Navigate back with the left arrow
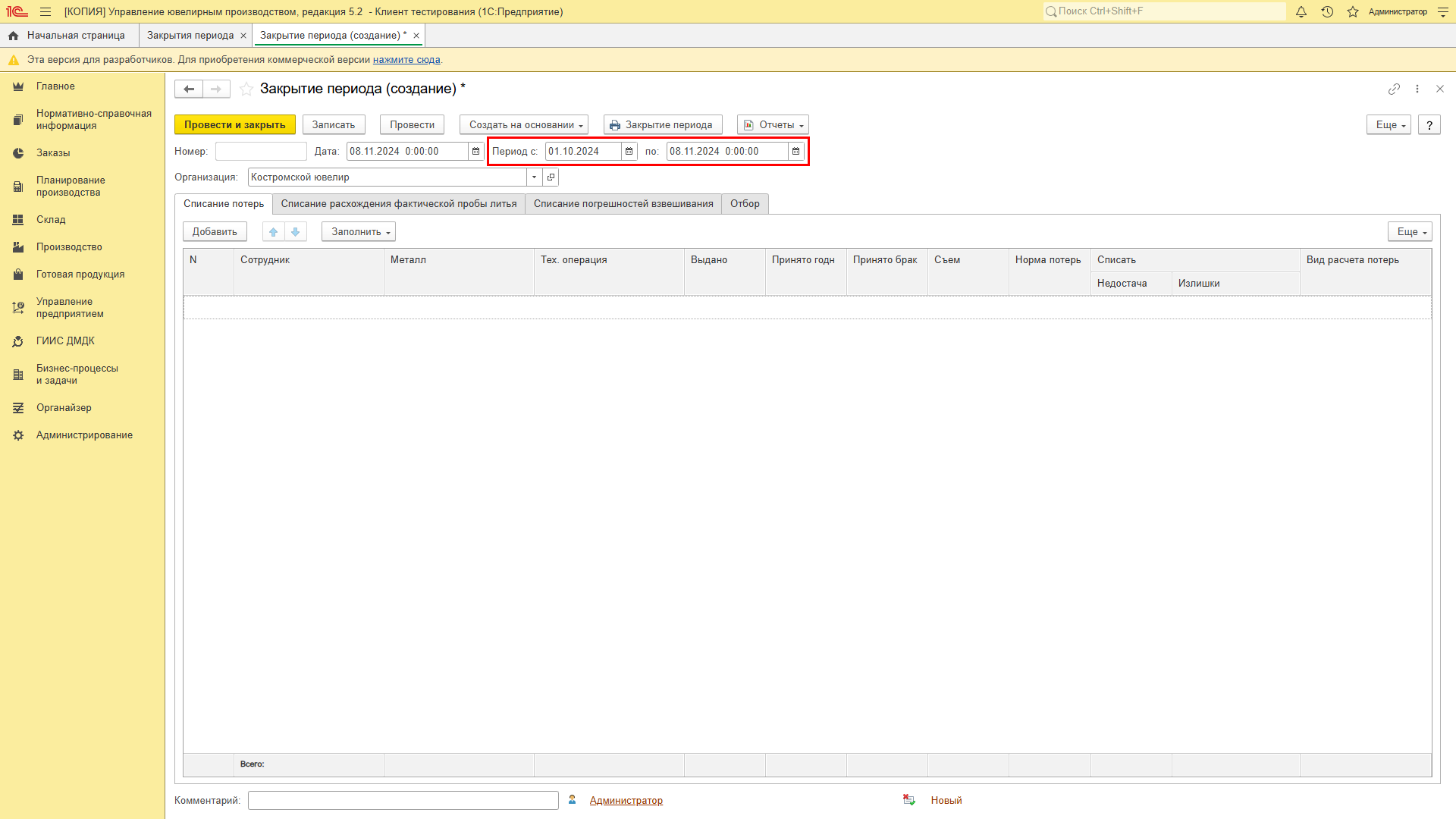The width and height of the screenshot is (1456, 819). pos(189,89)
